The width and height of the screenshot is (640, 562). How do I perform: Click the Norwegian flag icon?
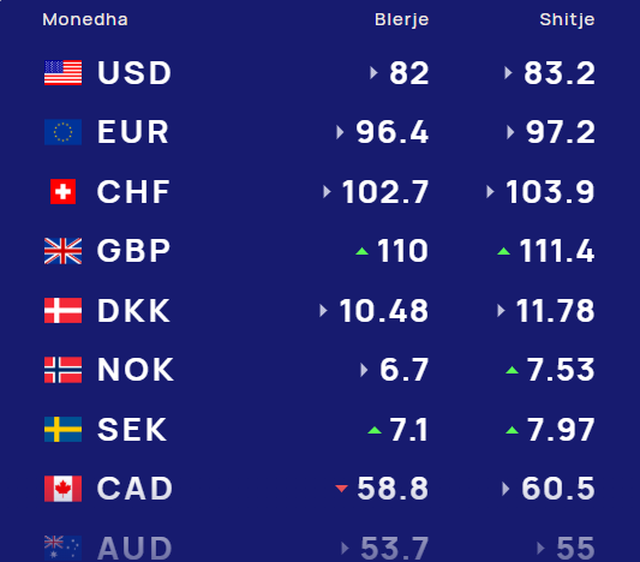click(x=62, y=370)
